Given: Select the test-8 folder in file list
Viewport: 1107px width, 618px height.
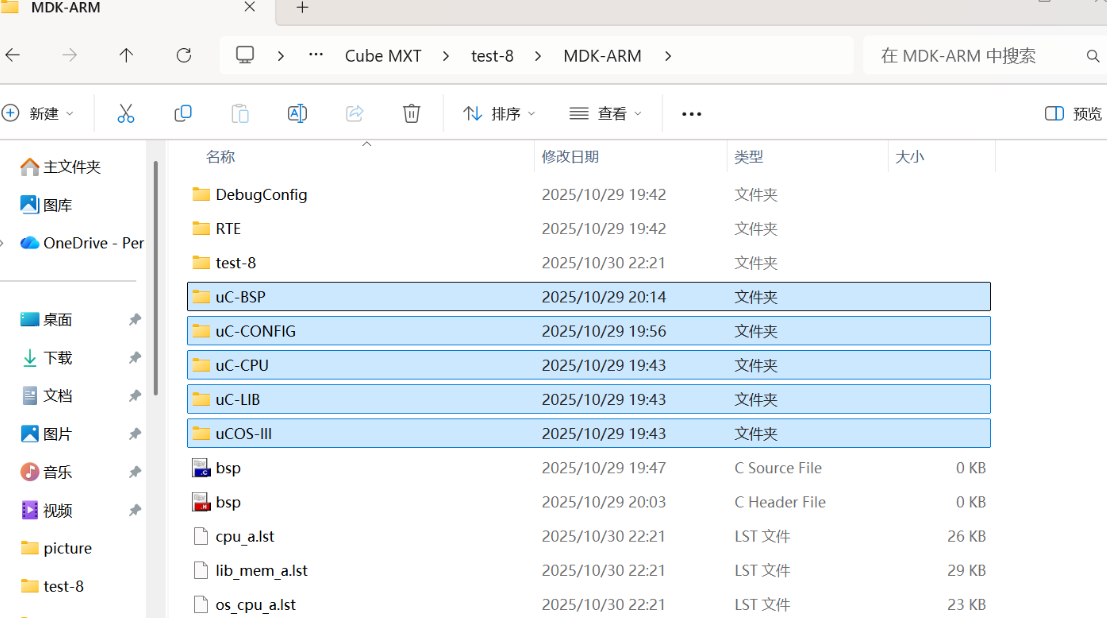Looking at the screenshot, I should pos(589,263).
